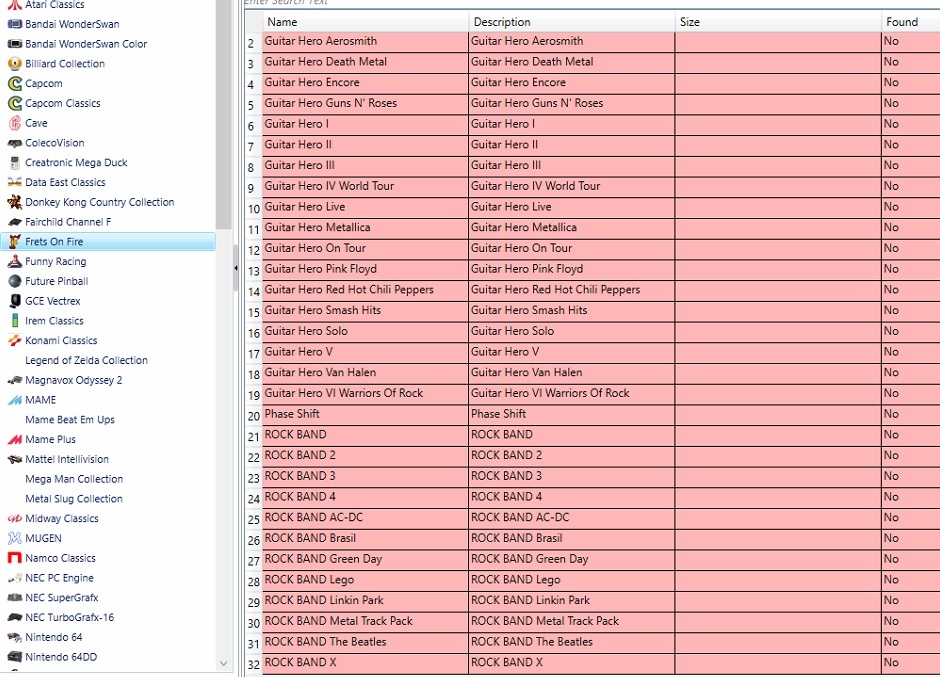
Task: Click the NEC PC Engine icon
Action: [14, 578]
